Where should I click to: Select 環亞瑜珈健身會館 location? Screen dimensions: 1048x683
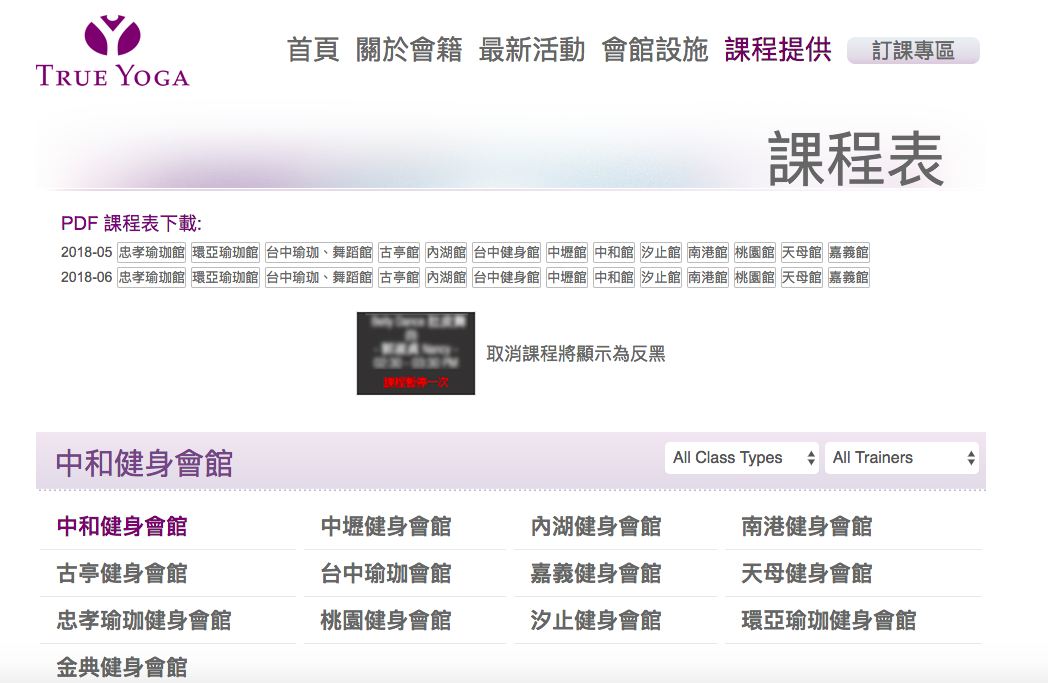pyautogui.click(x=829, y=620)
